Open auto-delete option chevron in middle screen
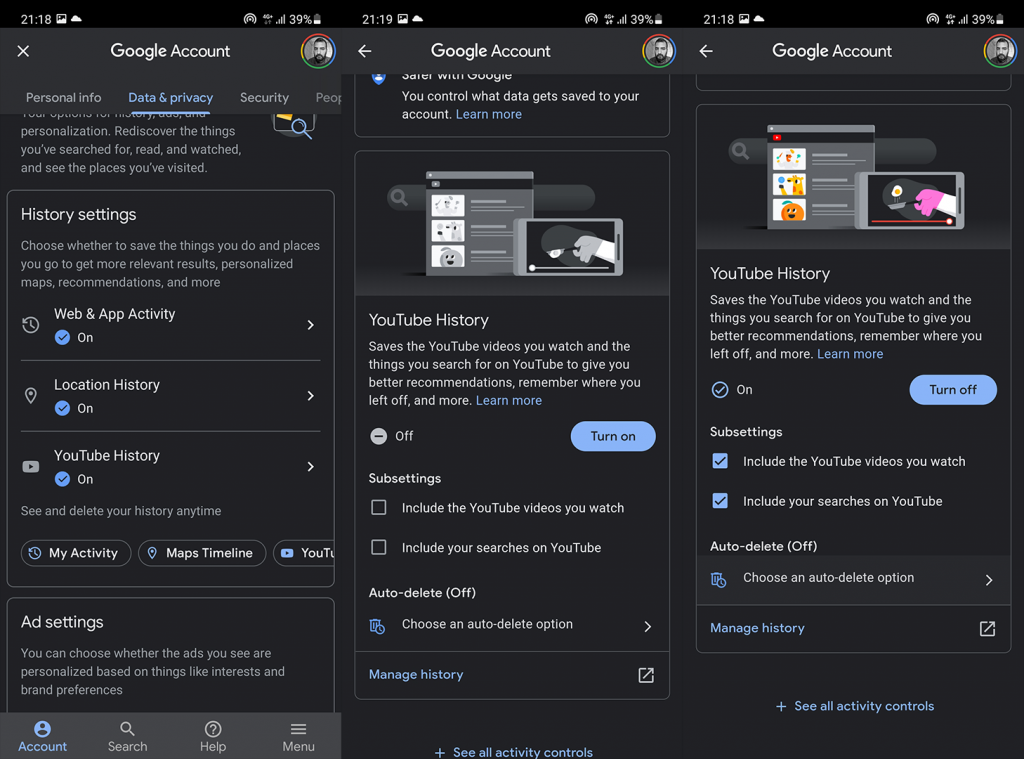 click(x=648, y=626)
